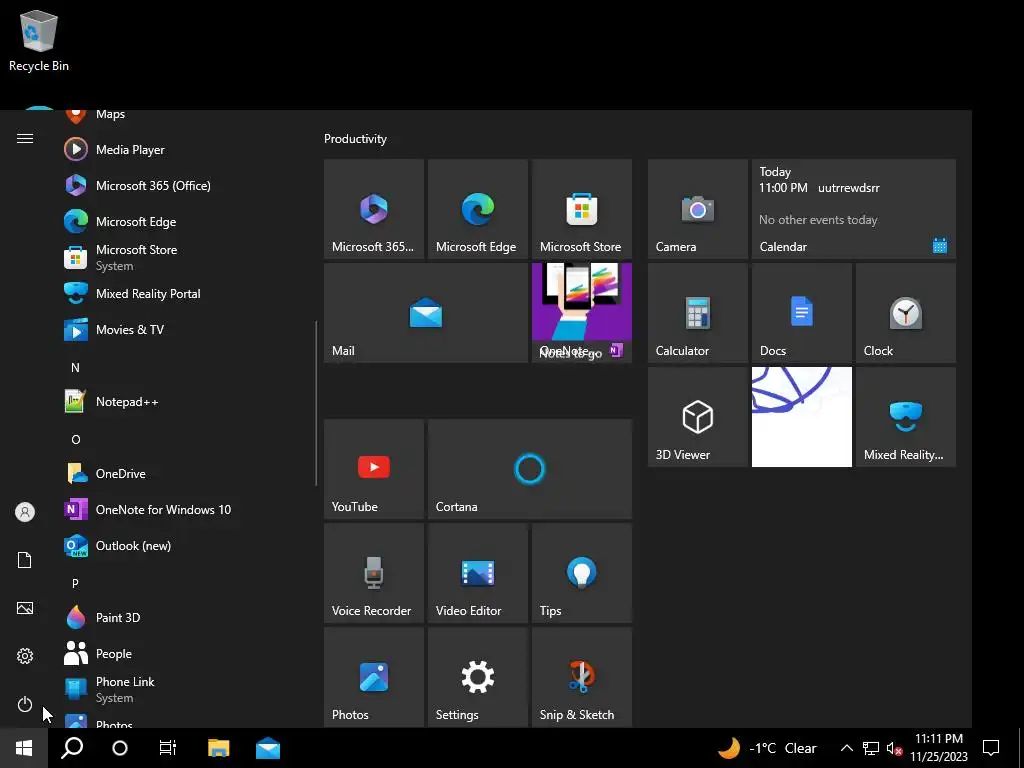The height and width of the screenshot is (768, 1024).
Task: Open the Photos tile
Action: [374, 677]
